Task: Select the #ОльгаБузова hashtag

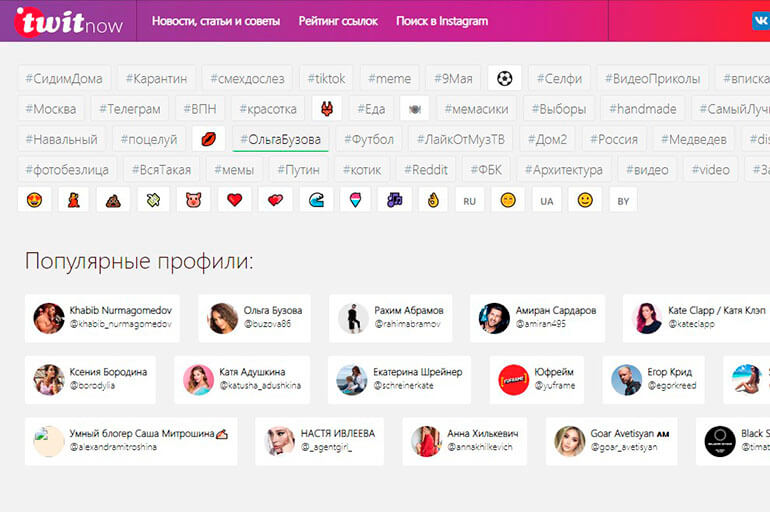Action: pos(280,139)
